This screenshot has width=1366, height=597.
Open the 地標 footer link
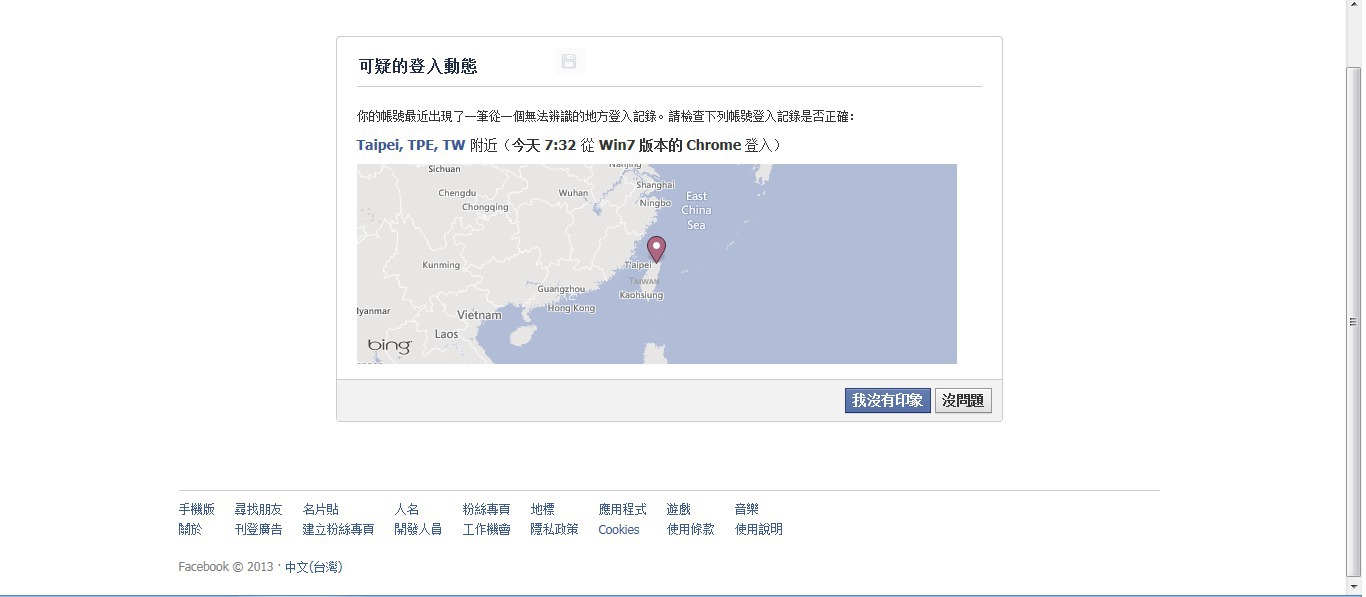tap(543, 509)
